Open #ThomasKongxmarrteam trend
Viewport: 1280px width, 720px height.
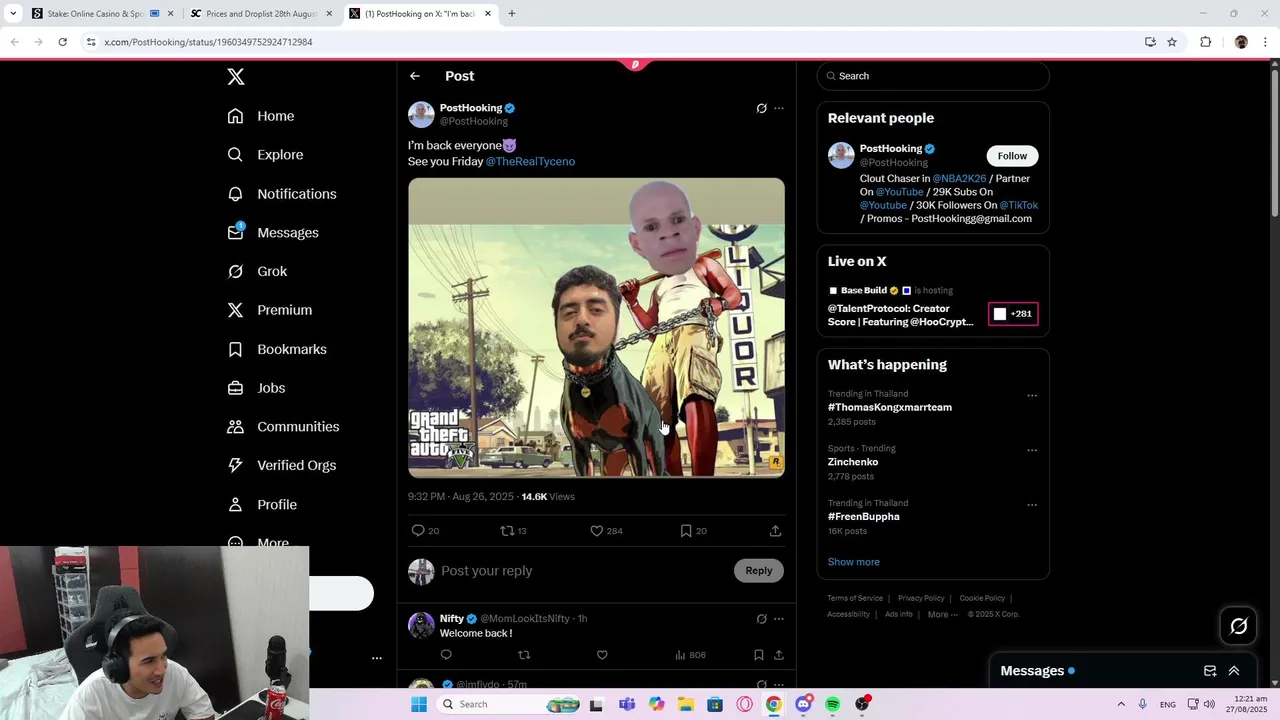click(x=889, y=408)
